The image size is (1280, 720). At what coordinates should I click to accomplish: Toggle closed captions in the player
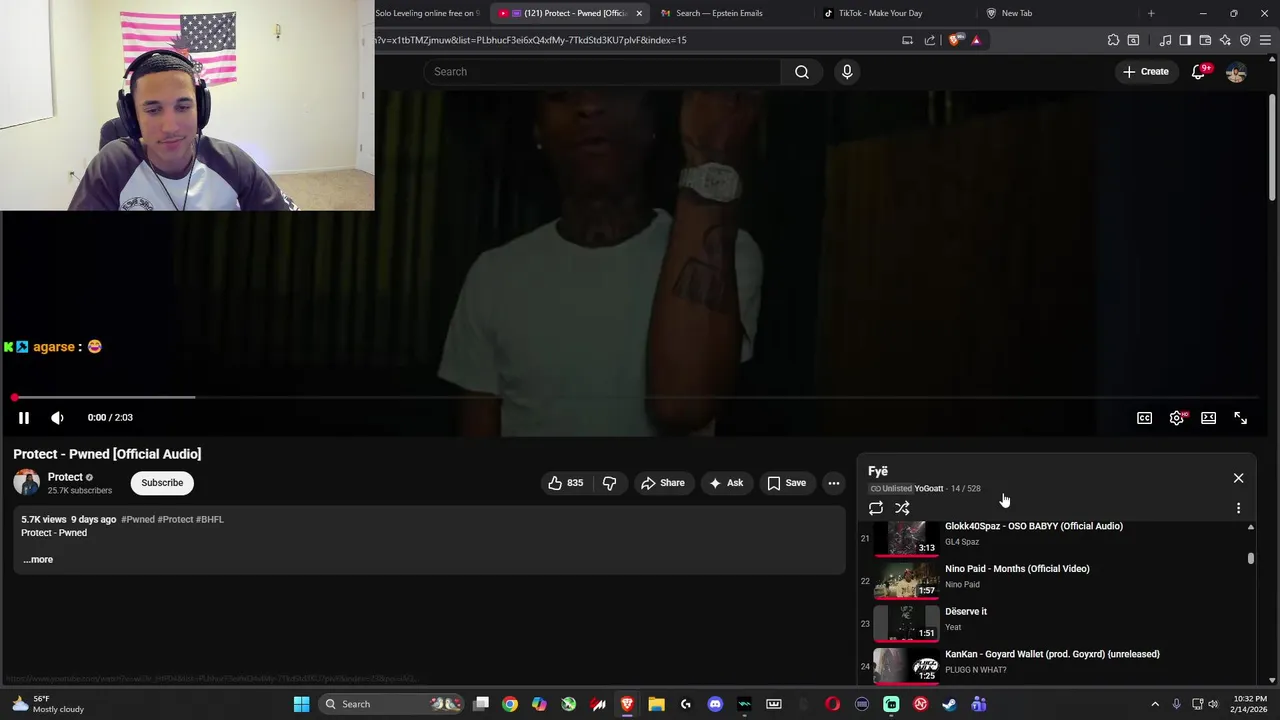pos(1144,418)
